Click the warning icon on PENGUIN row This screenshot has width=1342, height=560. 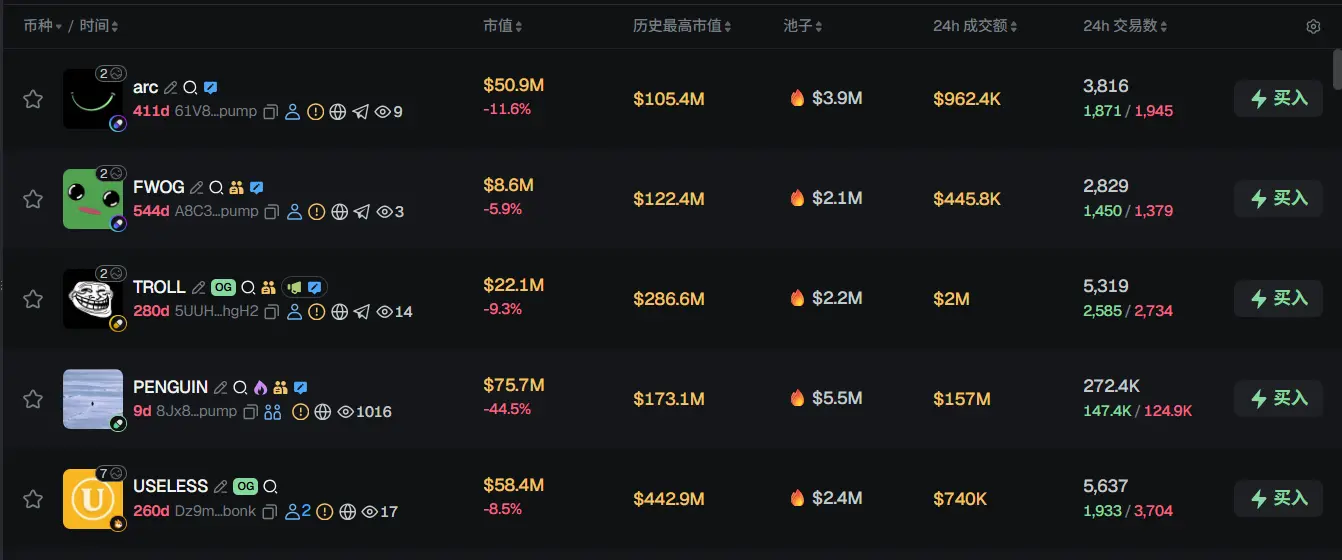tap(300, 412)
